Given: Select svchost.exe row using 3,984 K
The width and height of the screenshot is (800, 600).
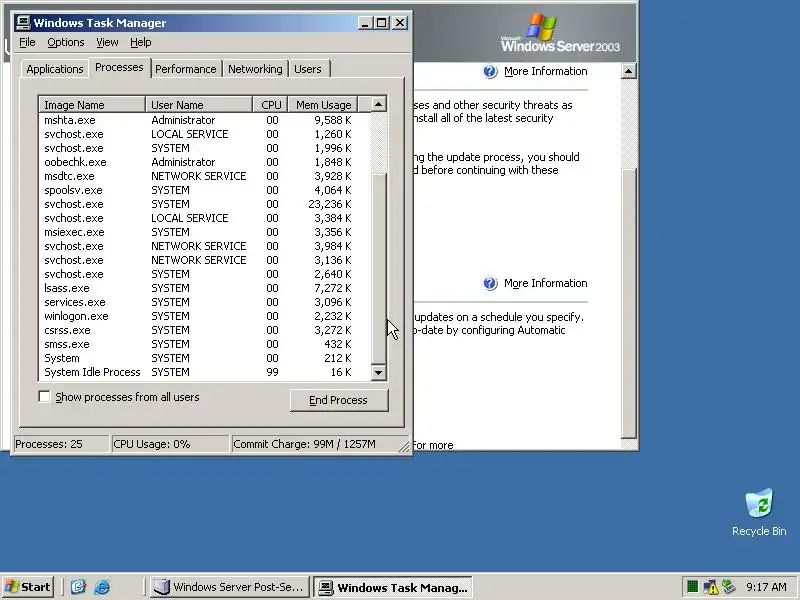Looking at the screenshot, I should coord(205,246).
